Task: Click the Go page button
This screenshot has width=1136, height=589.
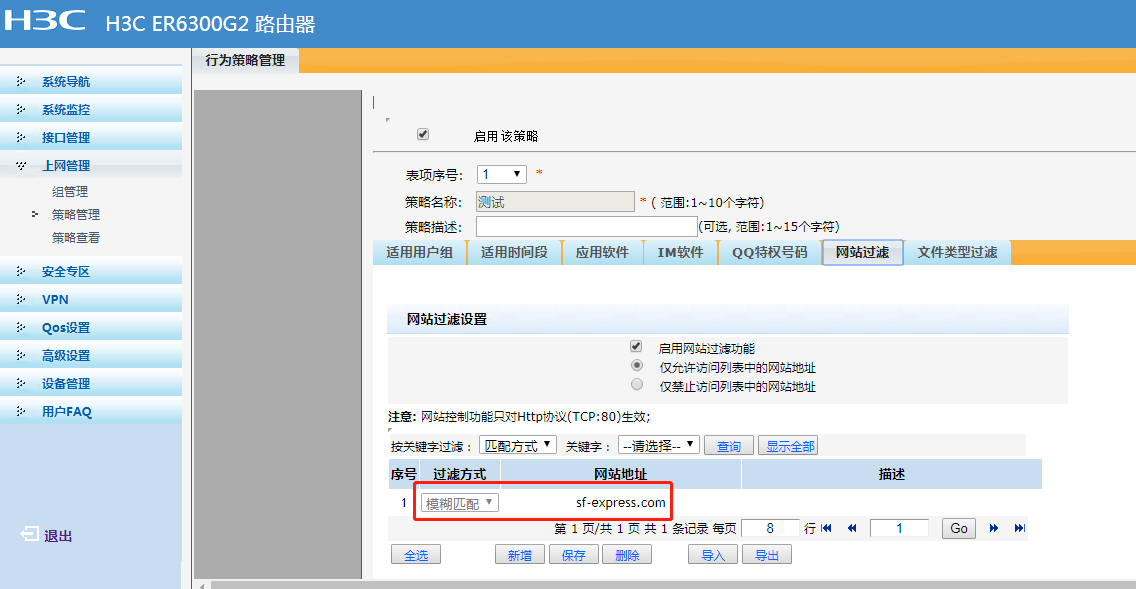Action: pos(958,528)
